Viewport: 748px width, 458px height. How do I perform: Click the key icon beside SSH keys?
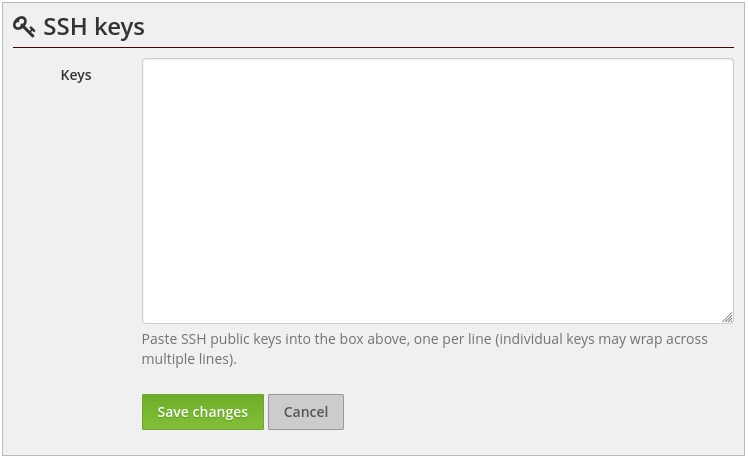[24, 27]
